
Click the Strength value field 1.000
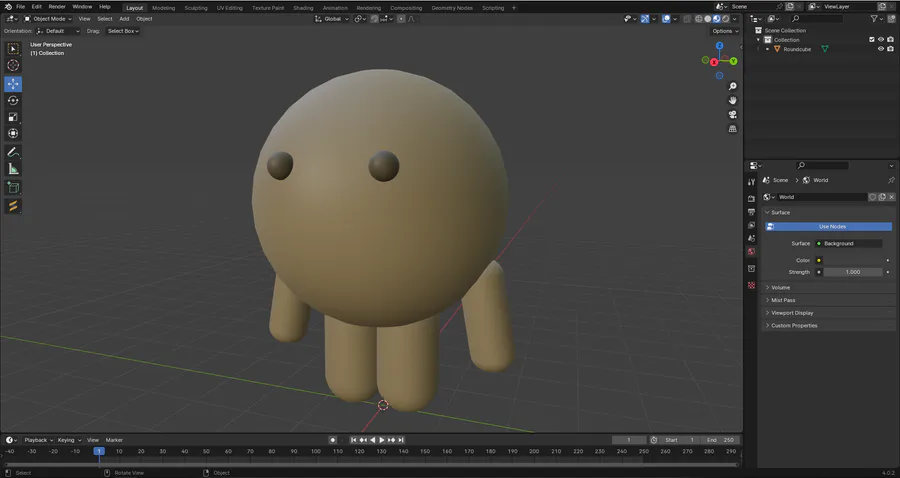pos(853,272)
